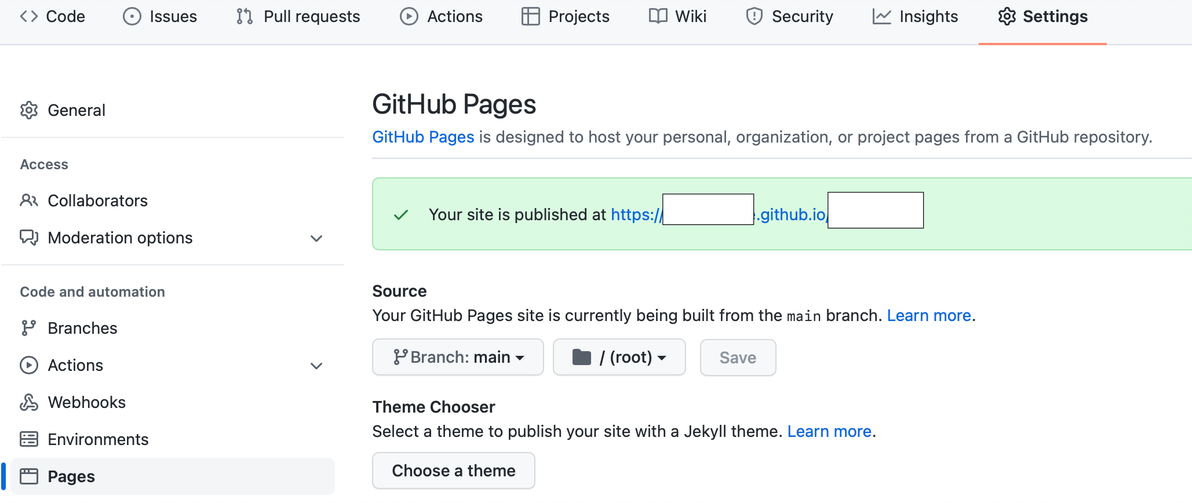Click the Branches icon in sidebar
The image size is (1192, 503).
coord(29,328)
